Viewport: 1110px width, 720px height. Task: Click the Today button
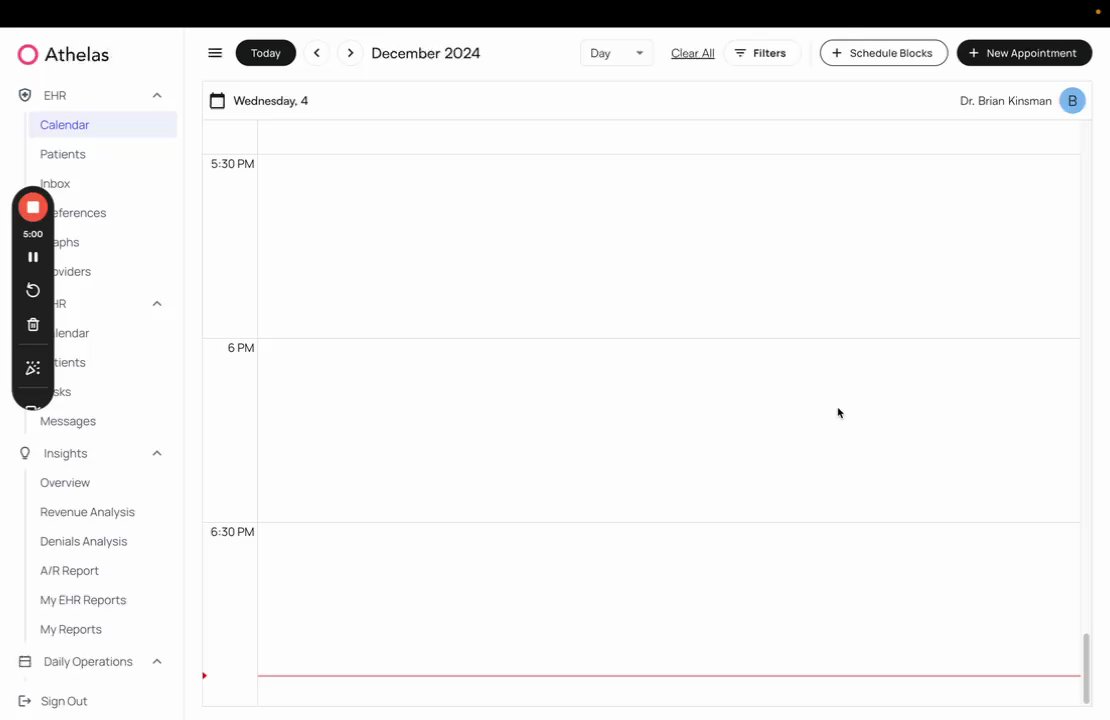click(x=265, y=53)
